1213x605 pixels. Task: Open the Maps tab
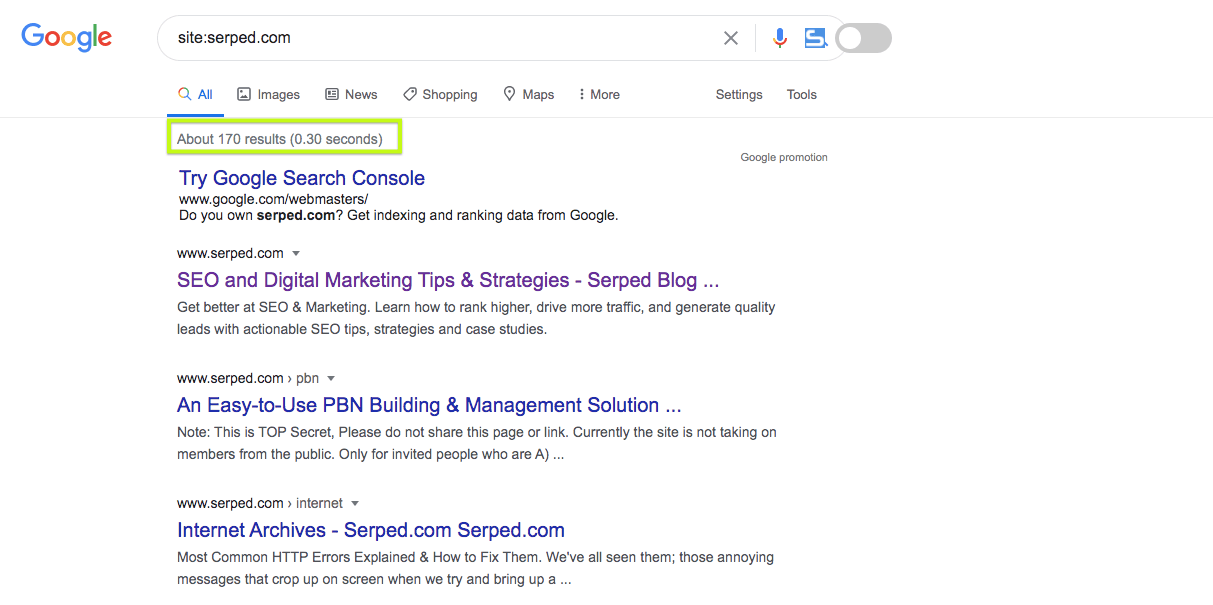[528, 94]
